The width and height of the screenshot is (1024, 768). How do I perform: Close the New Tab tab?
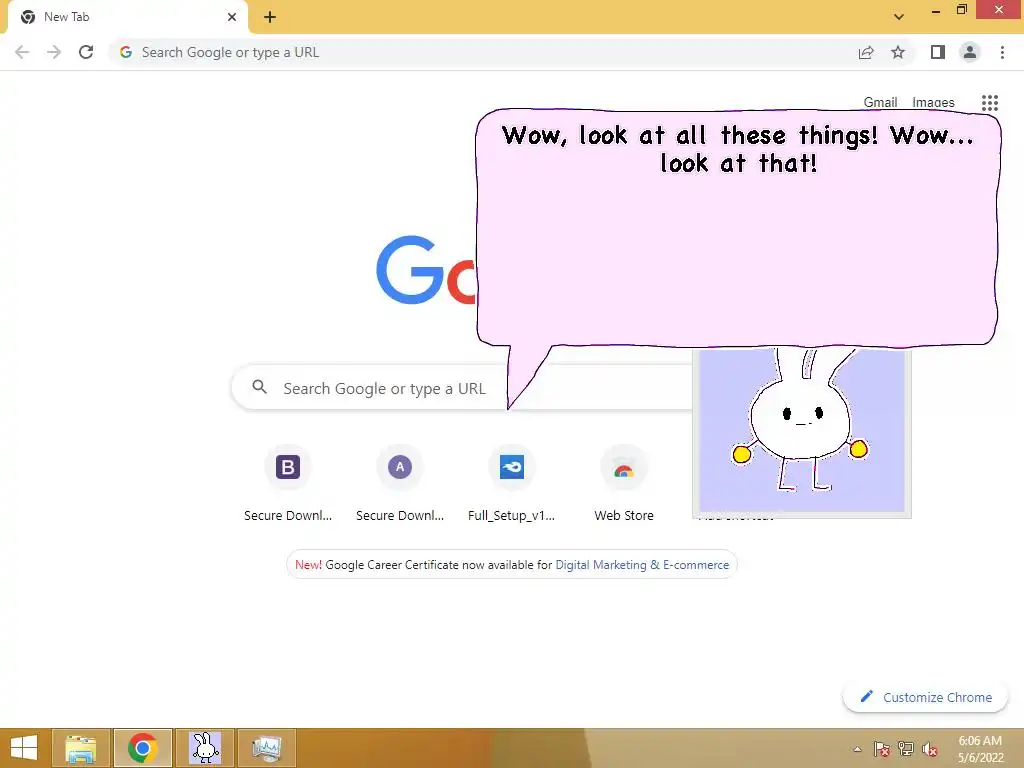(x=232, y=17)
